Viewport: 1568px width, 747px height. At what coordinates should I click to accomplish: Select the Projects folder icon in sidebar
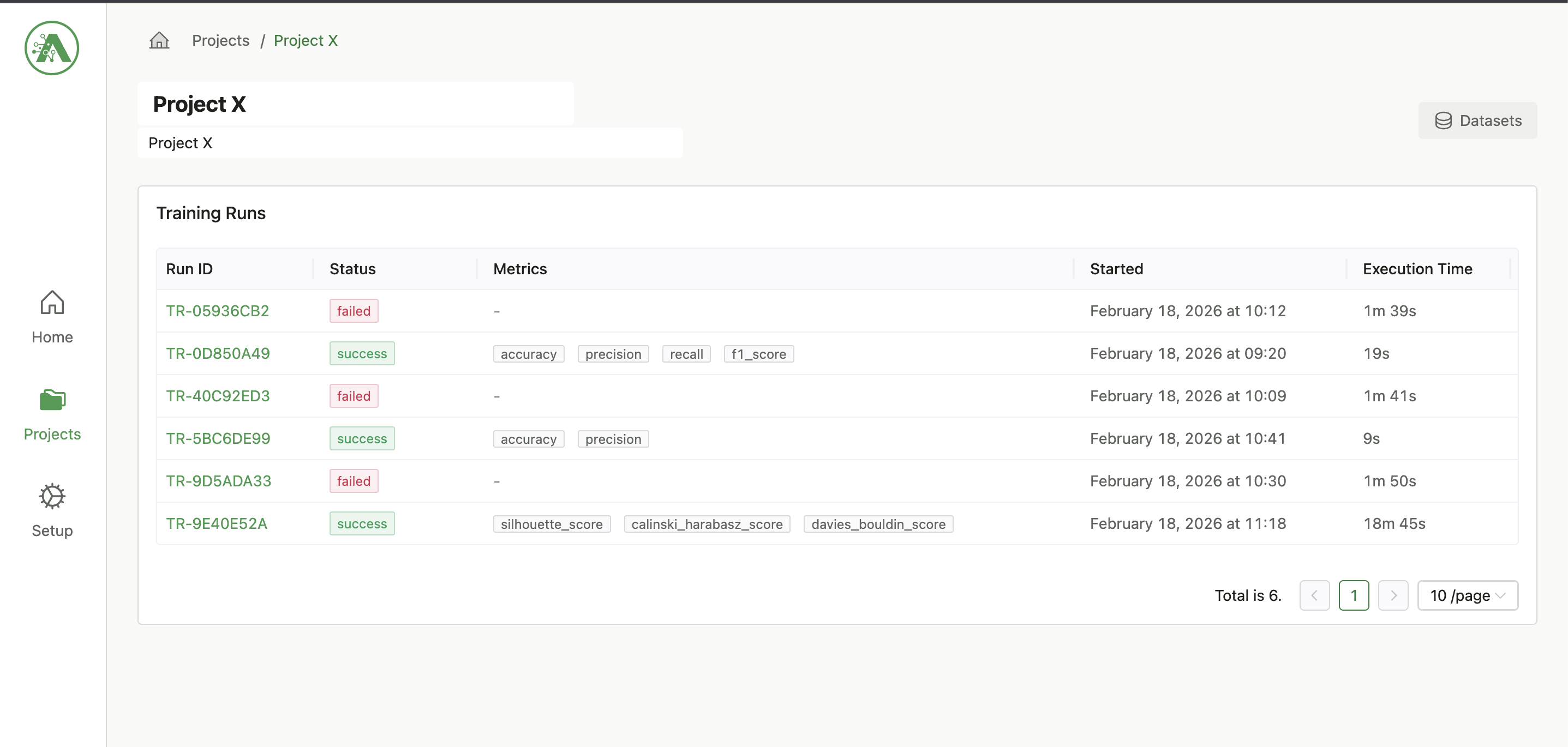(x=52, y=400)
